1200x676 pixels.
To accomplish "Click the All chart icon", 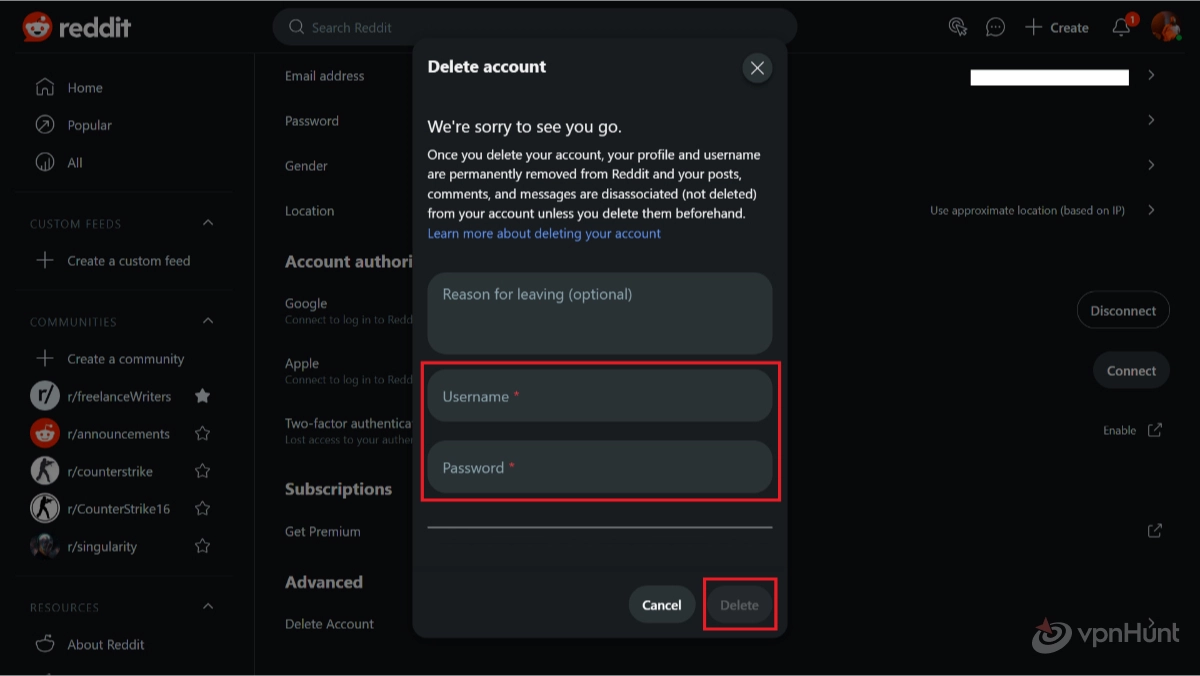I will 44,162.
